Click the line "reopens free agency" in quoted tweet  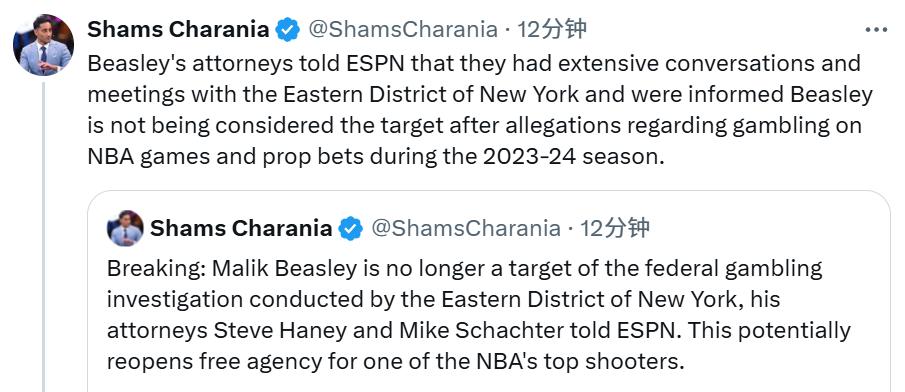pyautogui.click(x=395, y=362)
